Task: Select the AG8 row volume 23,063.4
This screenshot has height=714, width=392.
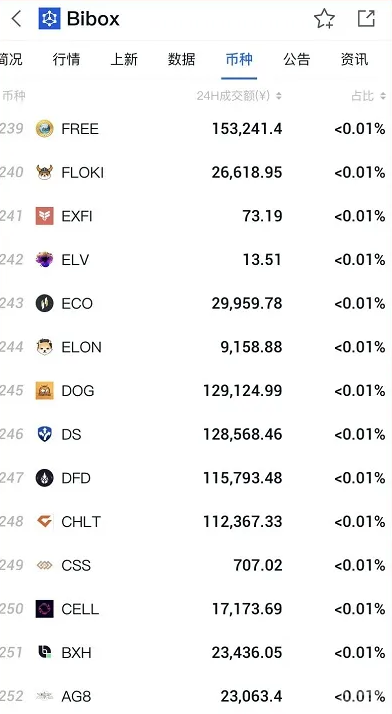Action: (x=251, y=696)
